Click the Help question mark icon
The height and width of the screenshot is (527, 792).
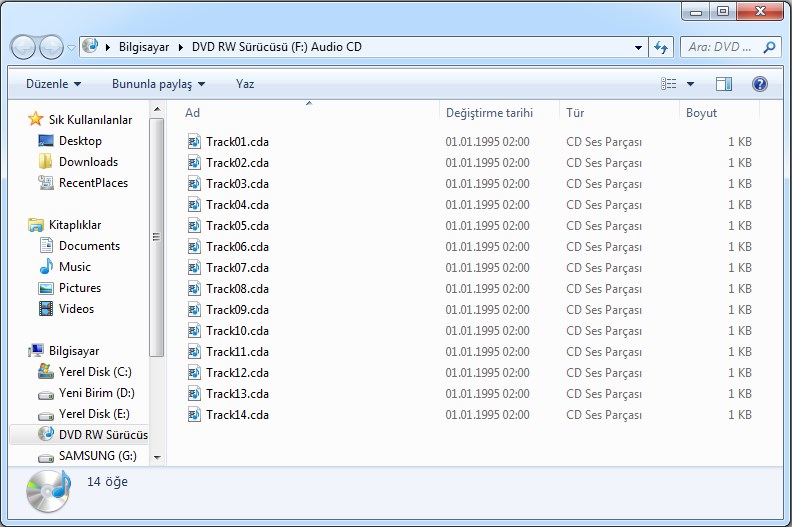click(759, 85)
